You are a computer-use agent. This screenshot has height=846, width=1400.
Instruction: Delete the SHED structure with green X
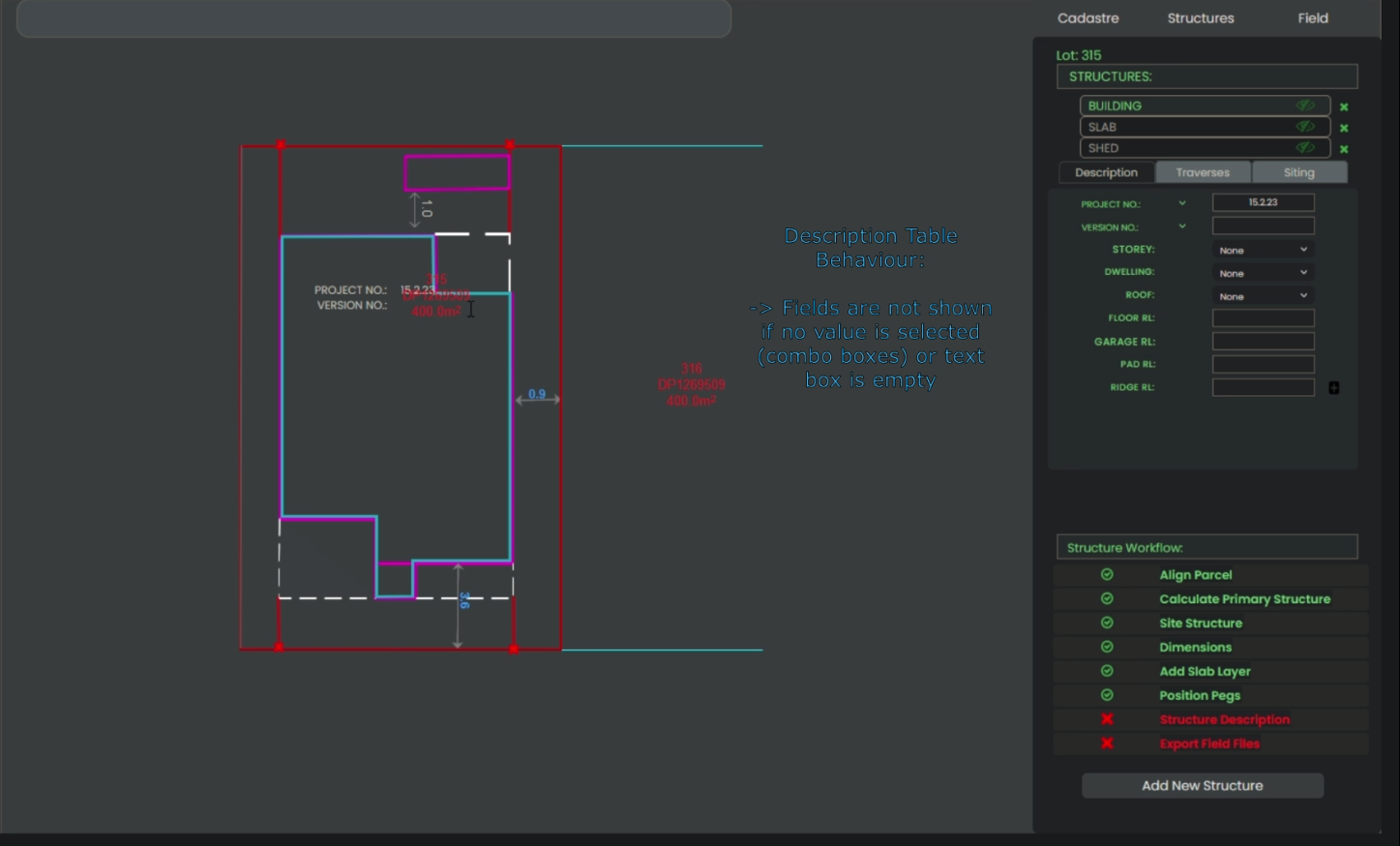click(1344, 149)
